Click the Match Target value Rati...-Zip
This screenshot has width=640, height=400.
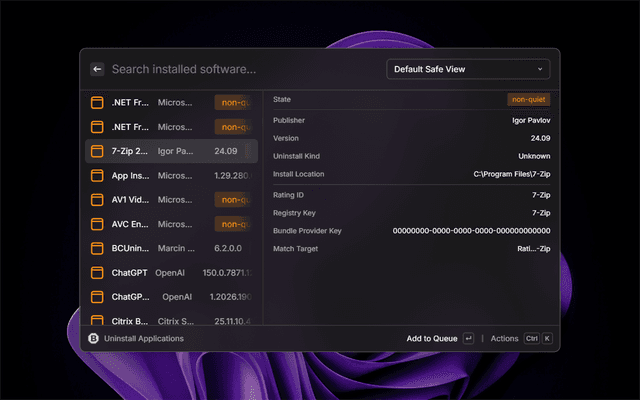[x=533, y=249]
